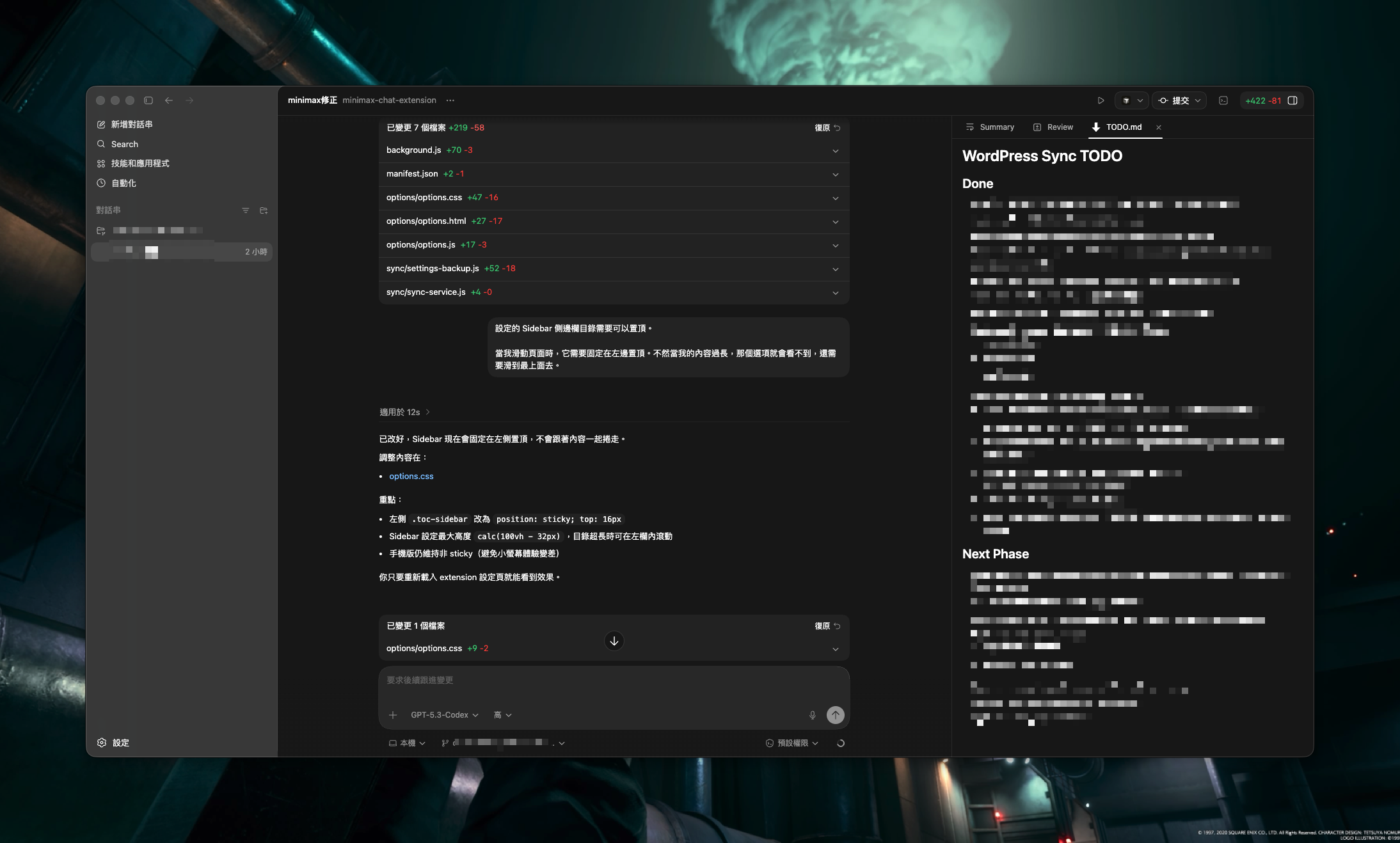The height and width of the screenshot is (843, 1400).
Task: Expand the background.js diff row
Action: pyautogui.click(x=614, y=150)
